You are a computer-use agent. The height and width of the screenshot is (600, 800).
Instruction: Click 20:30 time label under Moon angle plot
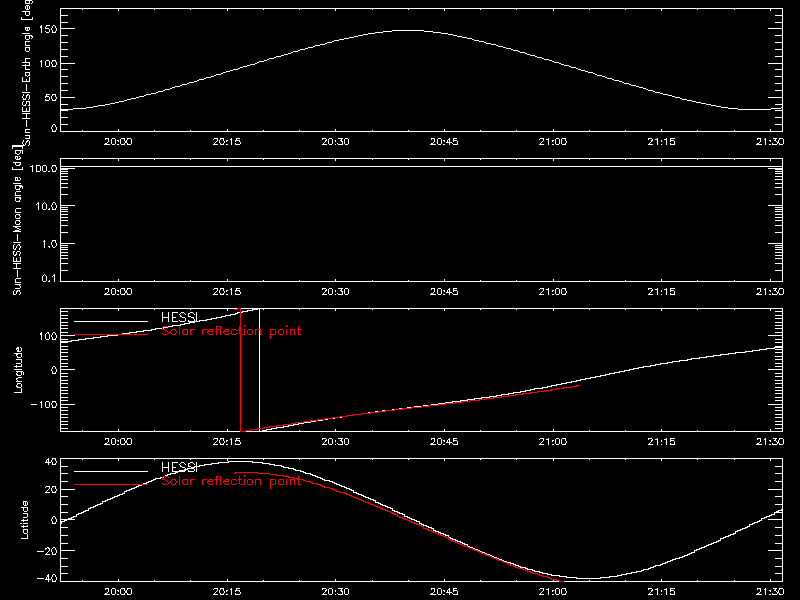335,291
